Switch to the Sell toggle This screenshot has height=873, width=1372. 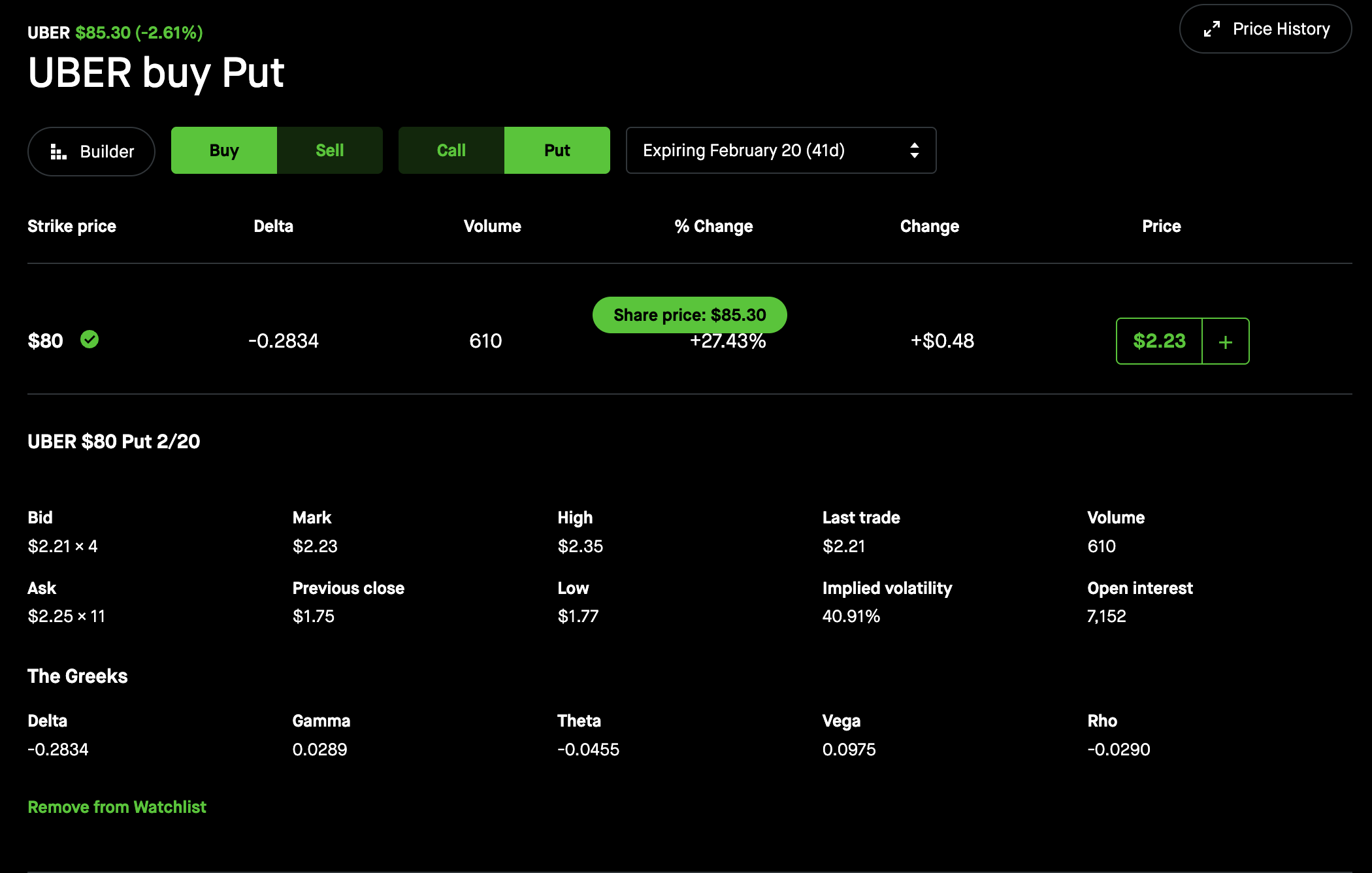[329, 151]
